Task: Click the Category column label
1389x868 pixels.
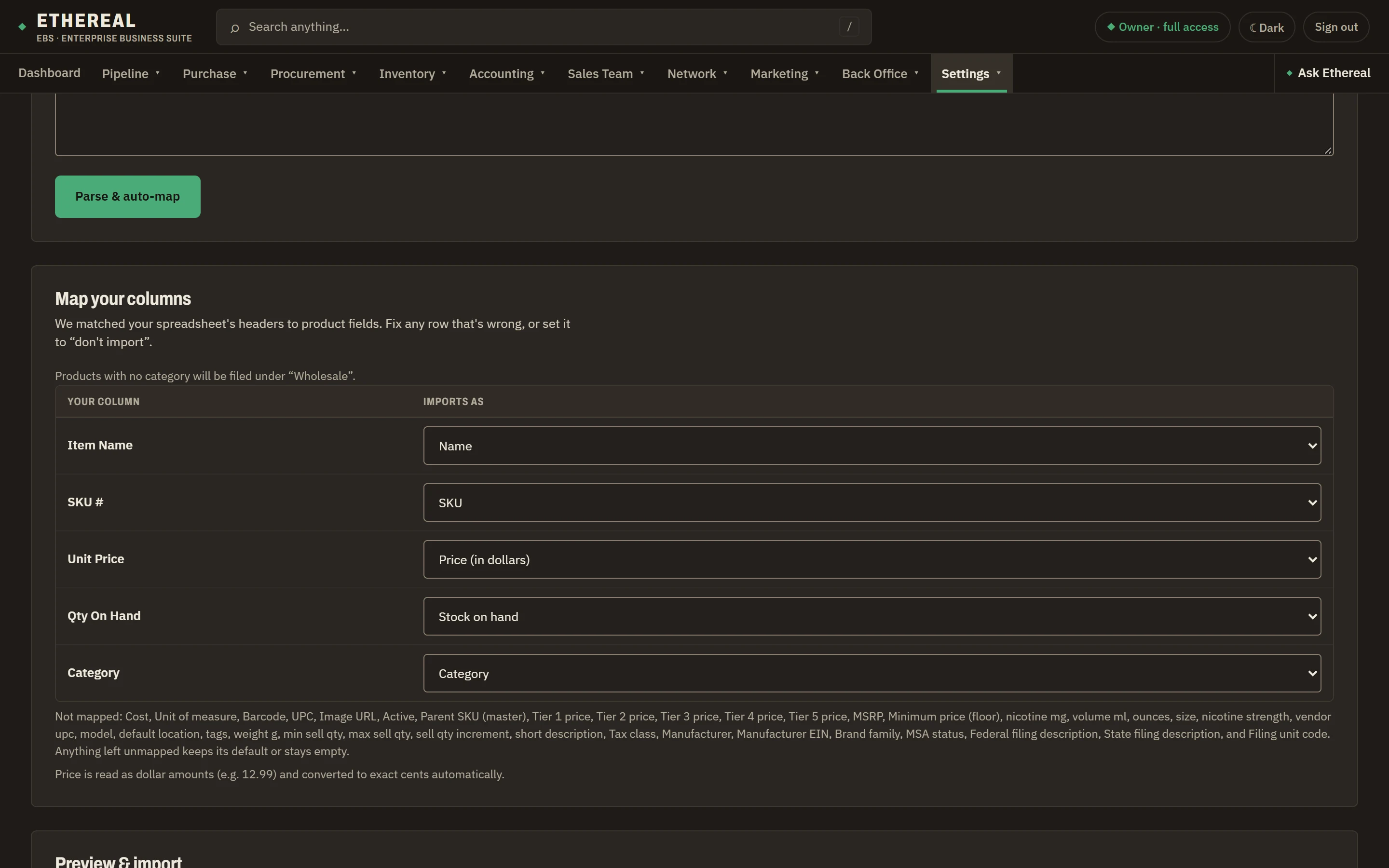Action: 94,673
